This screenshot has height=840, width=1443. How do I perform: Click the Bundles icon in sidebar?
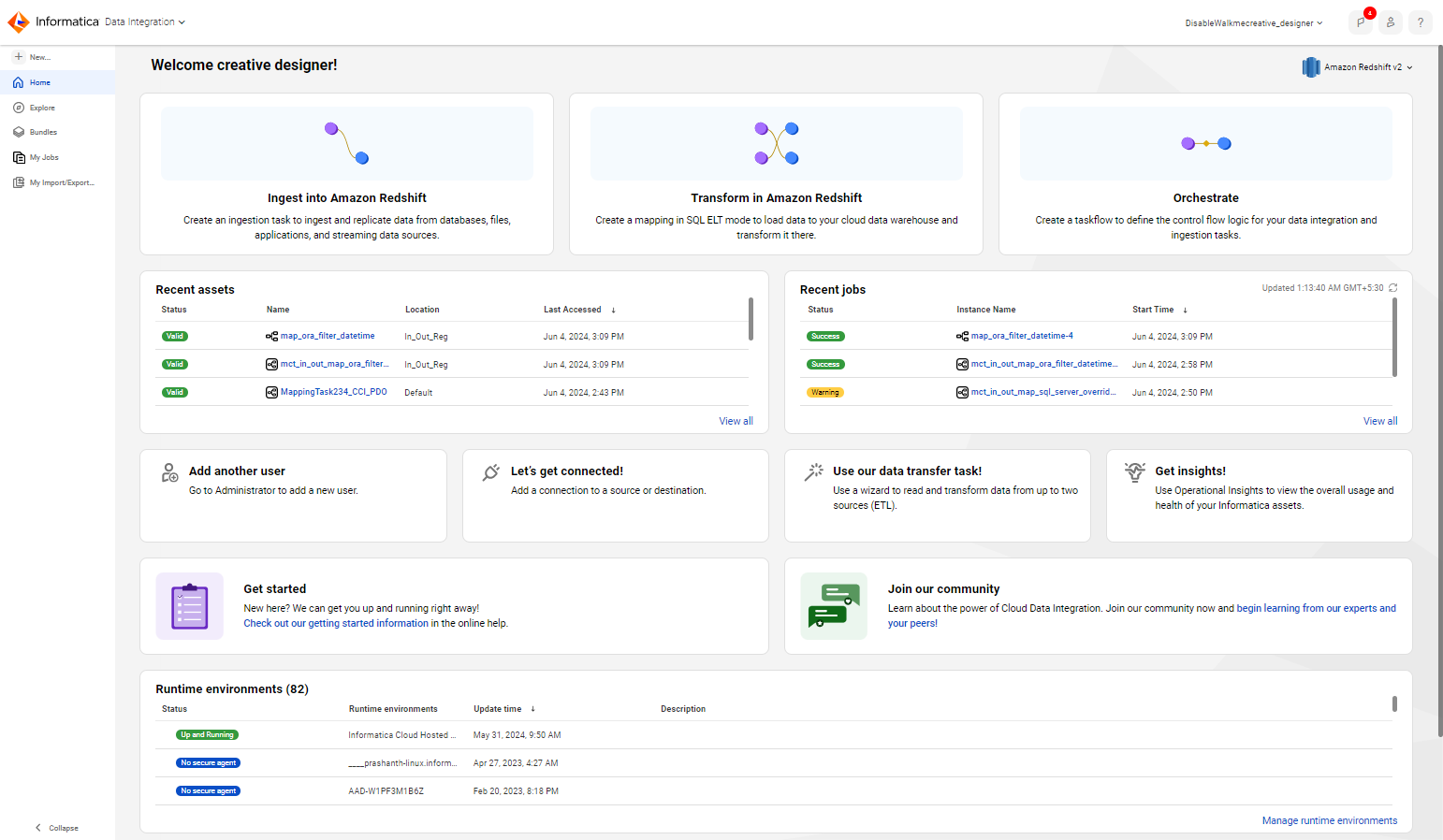click(x=18, y=132)
